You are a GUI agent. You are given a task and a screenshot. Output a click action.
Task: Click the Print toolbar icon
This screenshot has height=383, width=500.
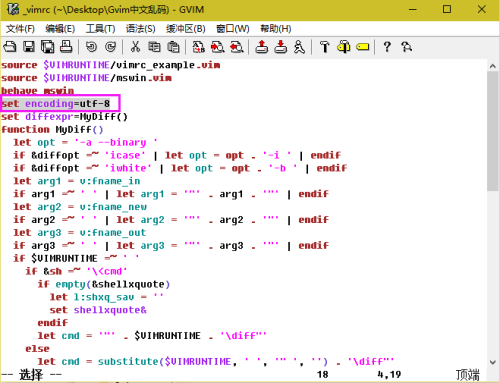click(x=66, y=47)
